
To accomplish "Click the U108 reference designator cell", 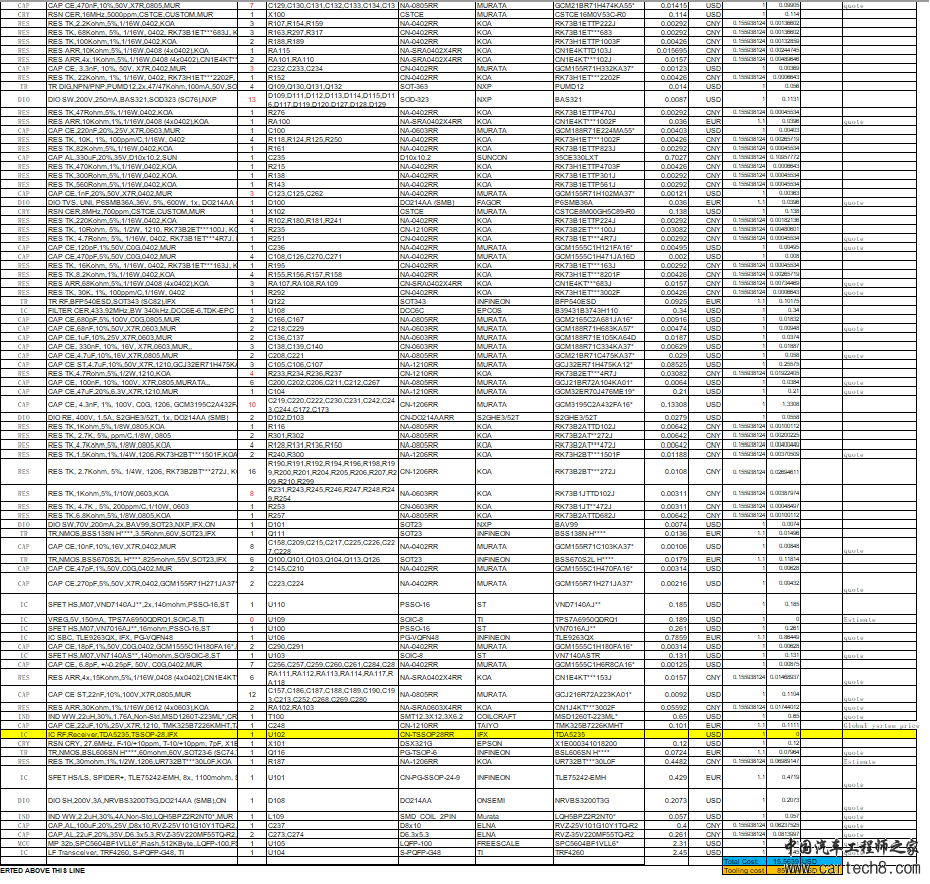I will click(x=332, y=310).
